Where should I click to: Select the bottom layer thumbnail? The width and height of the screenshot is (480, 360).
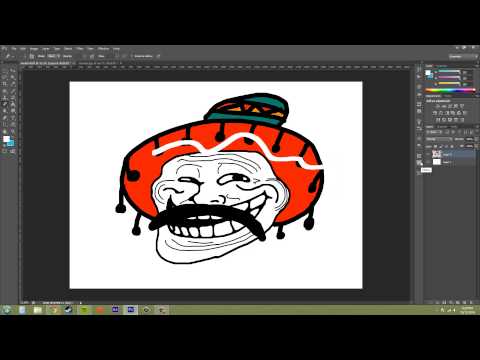coord(437,162)
